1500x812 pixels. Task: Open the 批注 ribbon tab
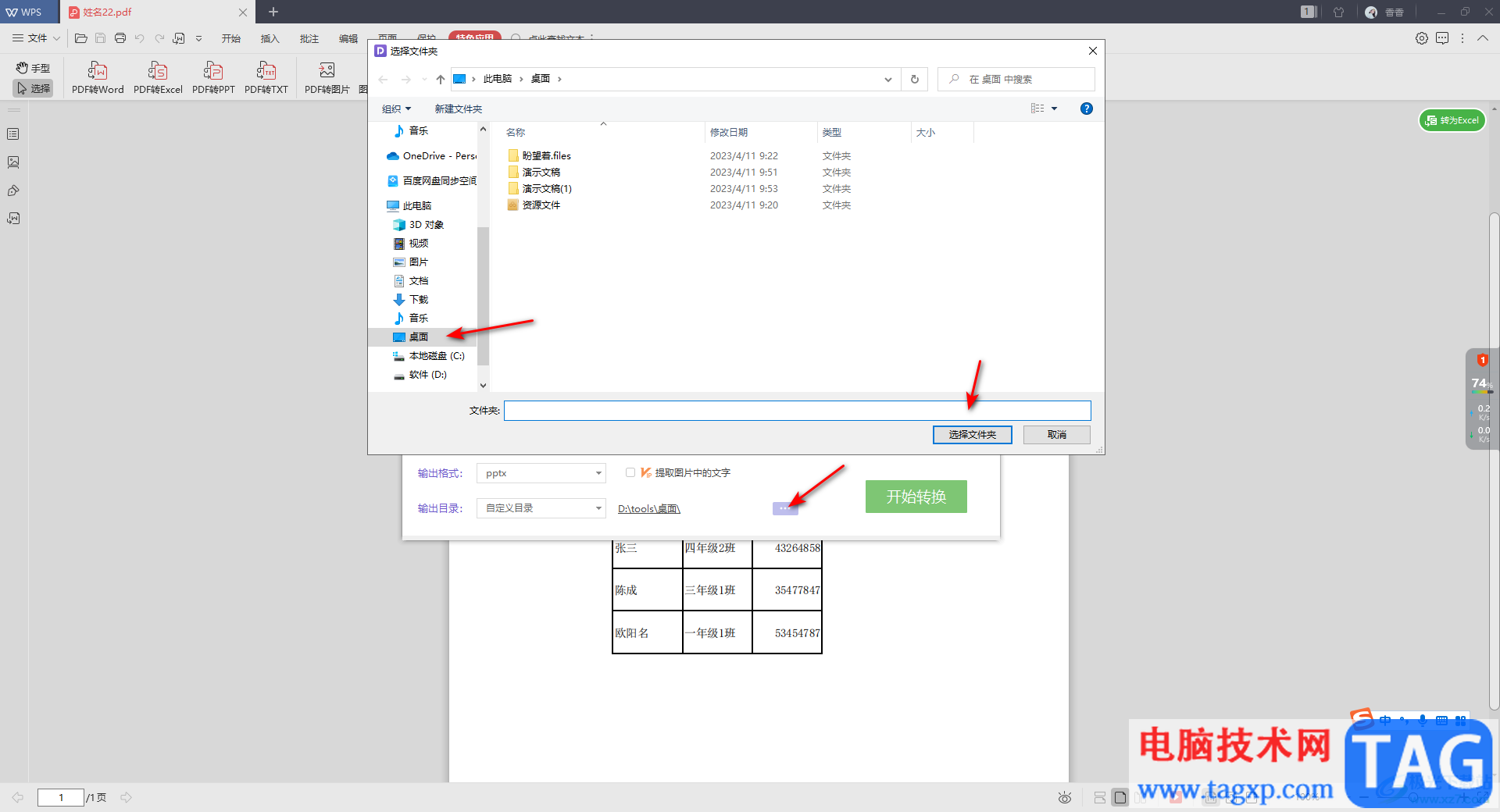pos(309,38)
